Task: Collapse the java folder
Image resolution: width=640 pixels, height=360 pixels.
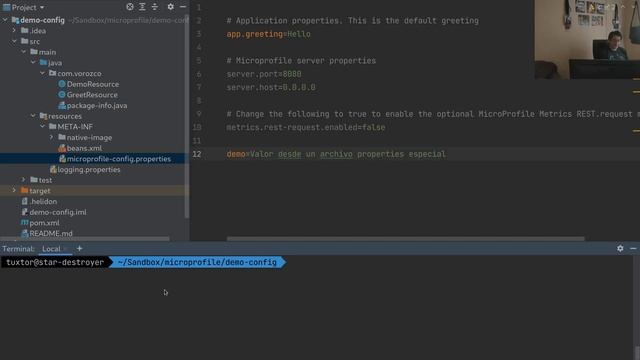Action: [x=33, y=62]
